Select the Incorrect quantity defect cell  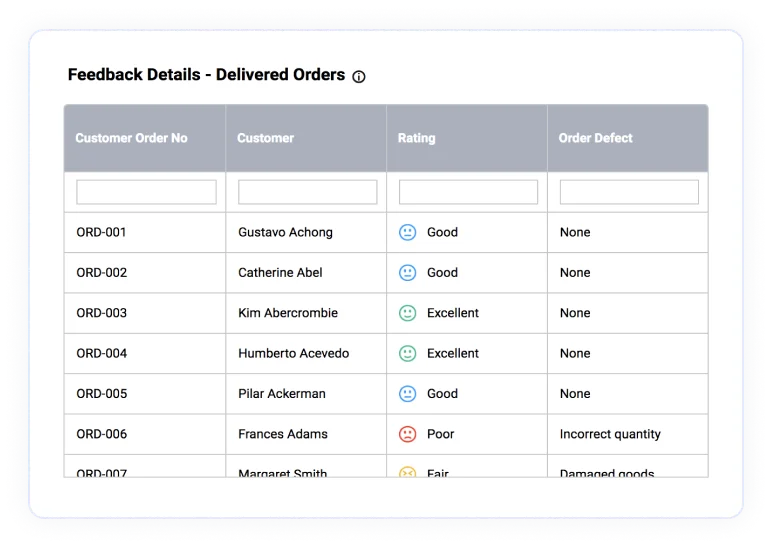(x=628, y=434)
